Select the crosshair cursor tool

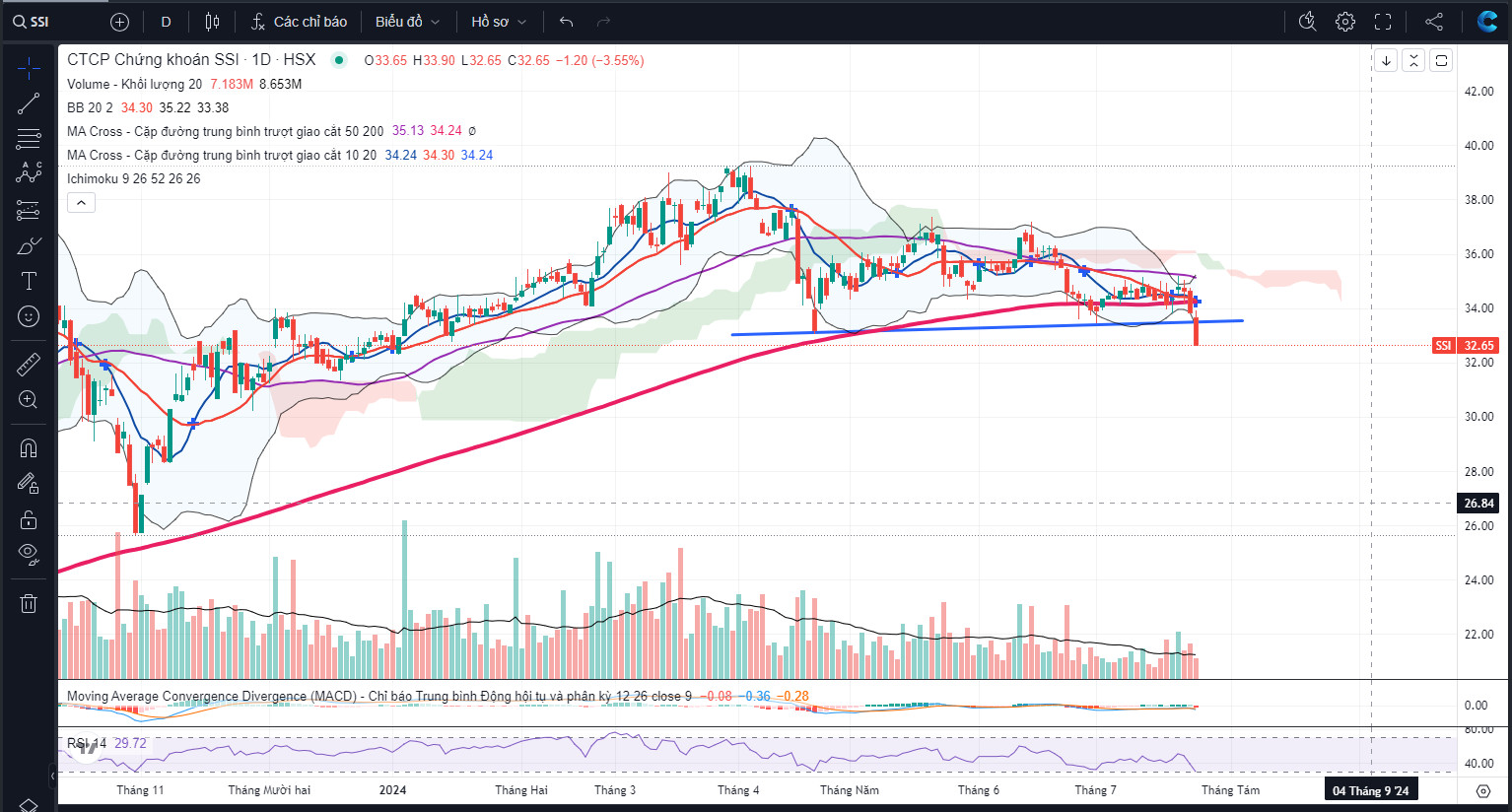click(x=29, y=68)
